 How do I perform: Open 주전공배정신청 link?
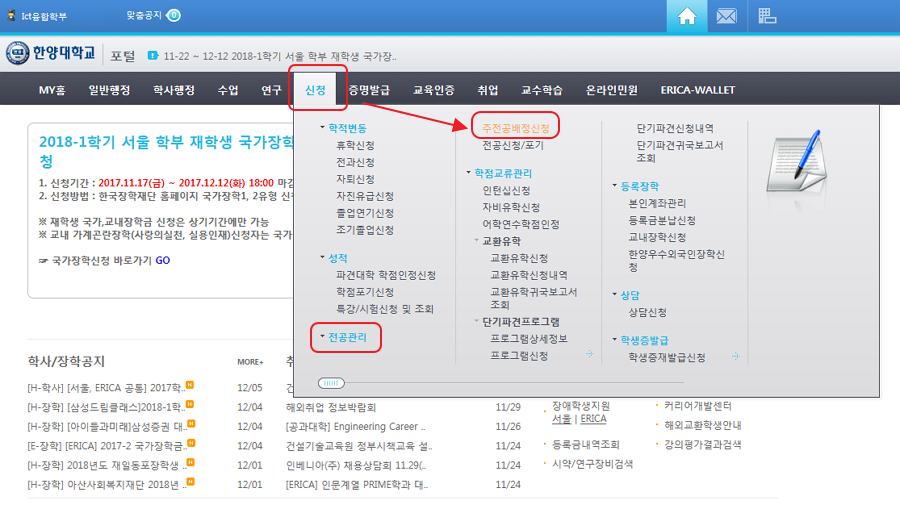point(514,129)
